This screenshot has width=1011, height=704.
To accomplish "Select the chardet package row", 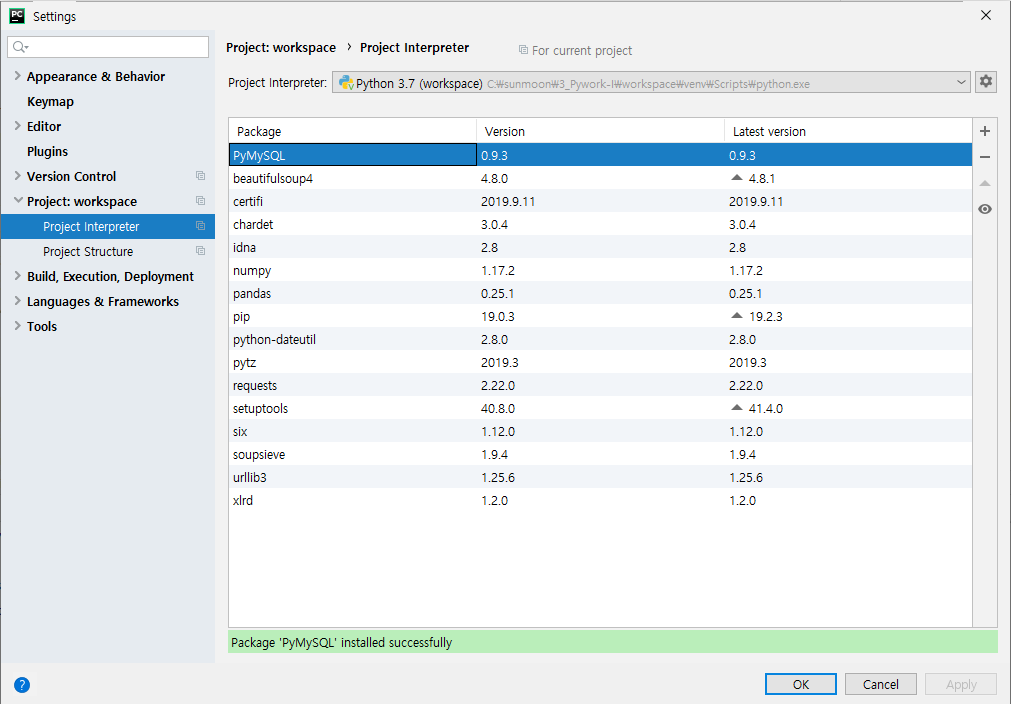I will click(600, 224).
